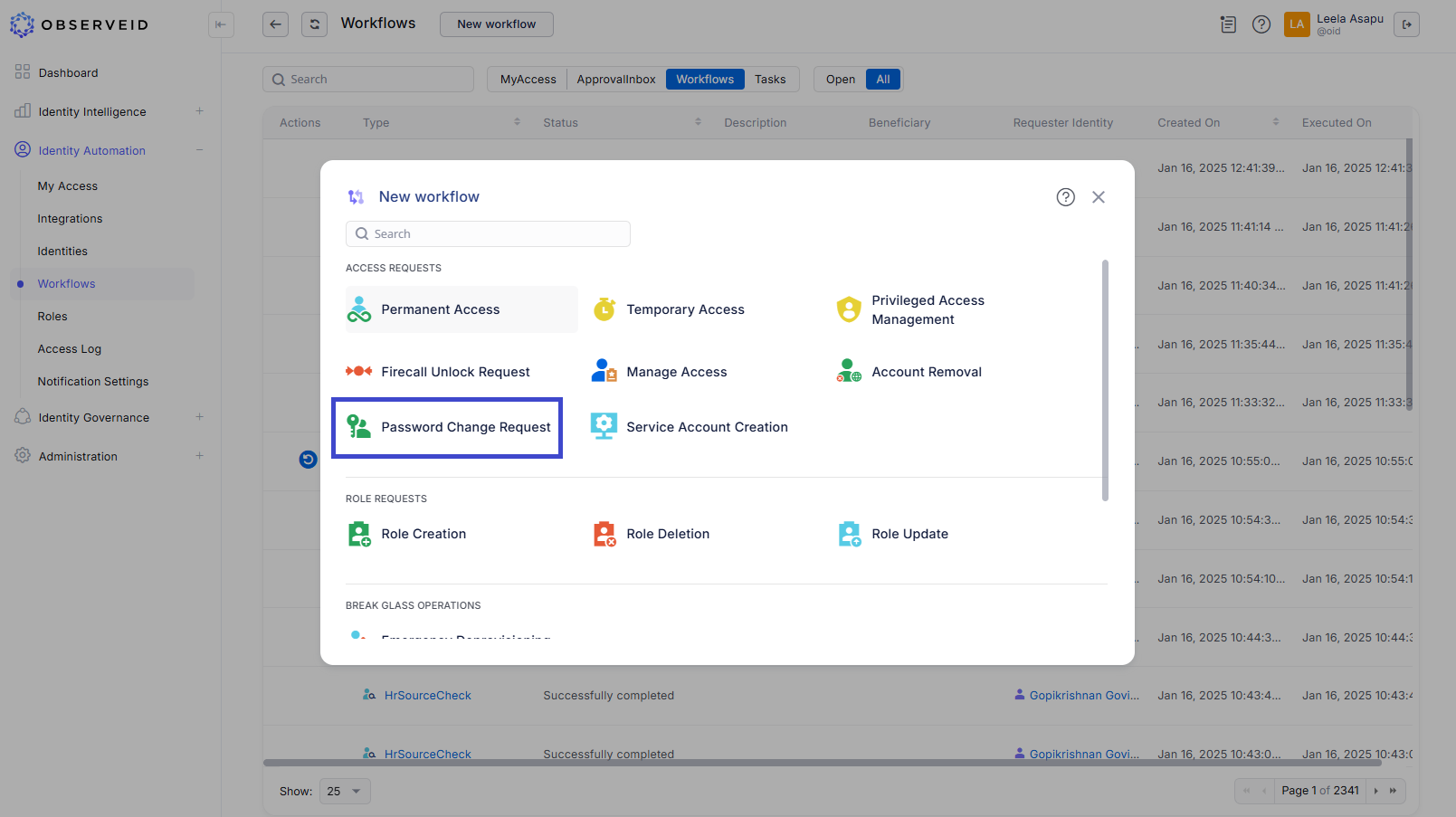This screenshot has height=817, width=1456.
Task: Switch to the ApprovalInbox tab
Action: (616, 80)
